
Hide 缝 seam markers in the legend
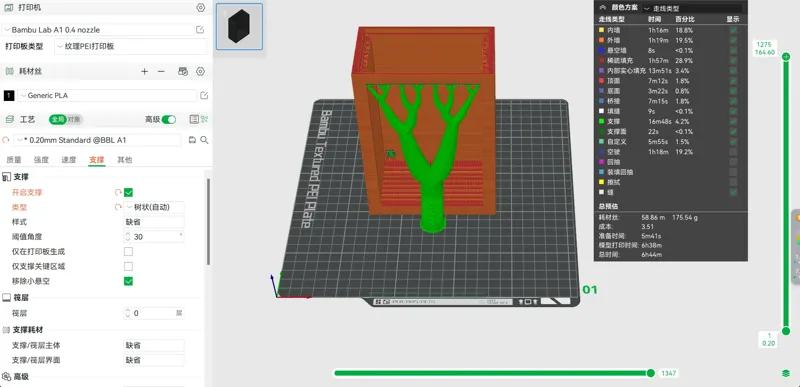(733, 192)
